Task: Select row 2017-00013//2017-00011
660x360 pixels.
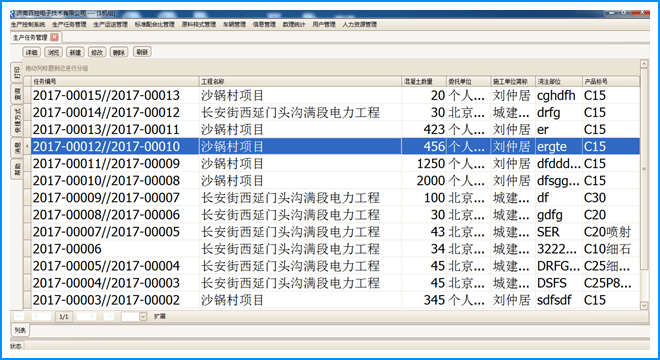Action: (335, 130)
